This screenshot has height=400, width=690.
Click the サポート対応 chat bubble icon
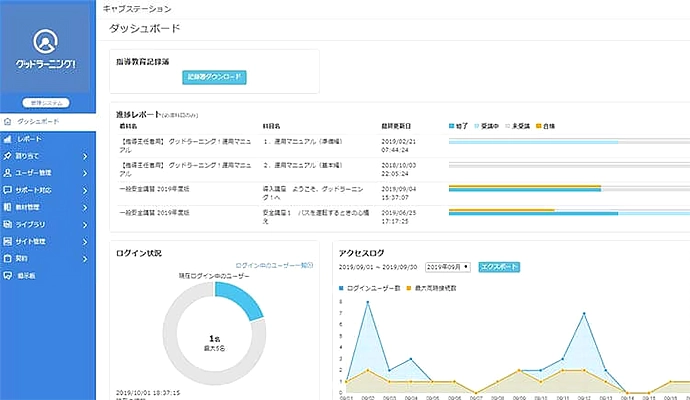(9, 191)
